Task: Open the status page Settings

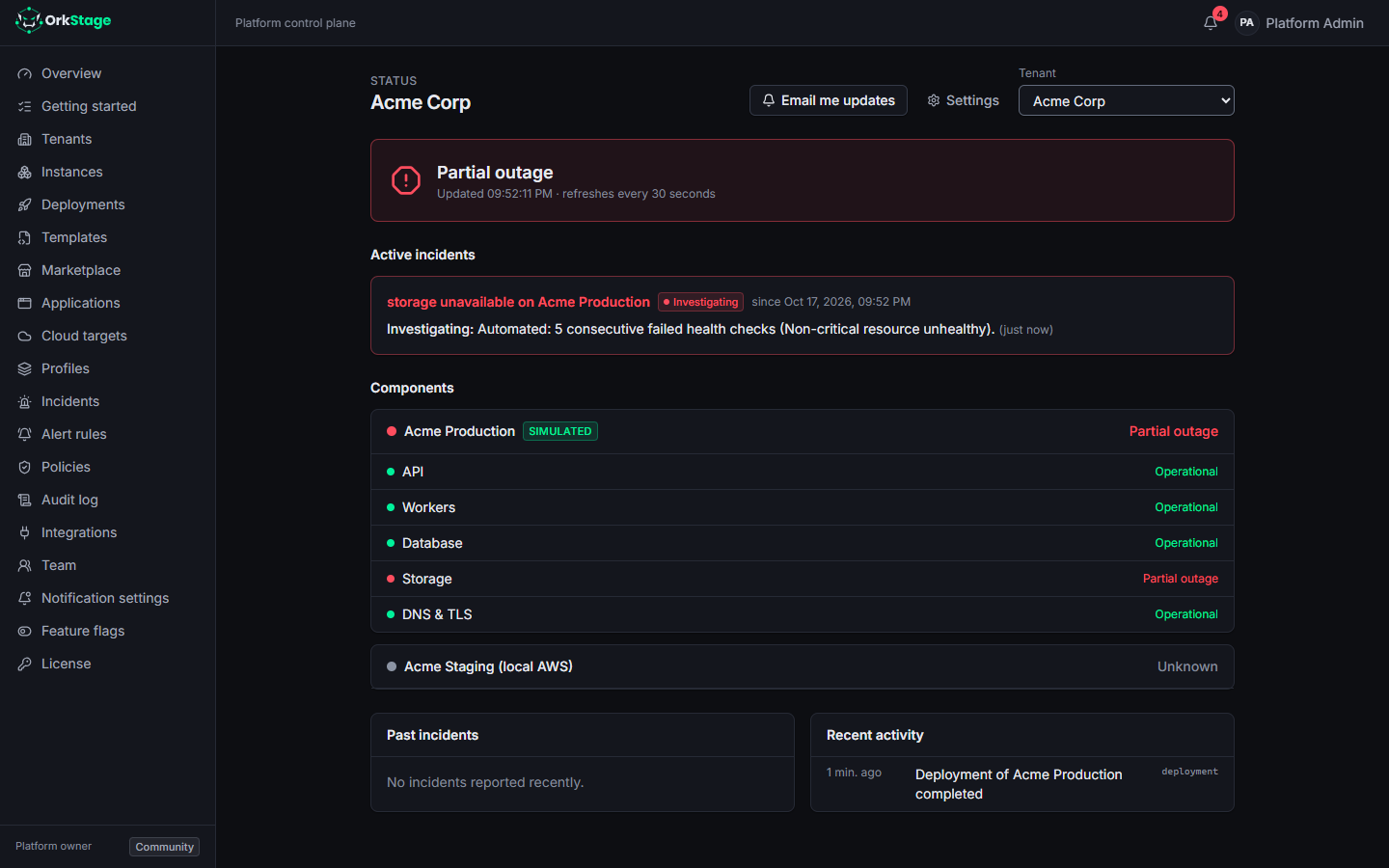Action: (x=963, y=100)
